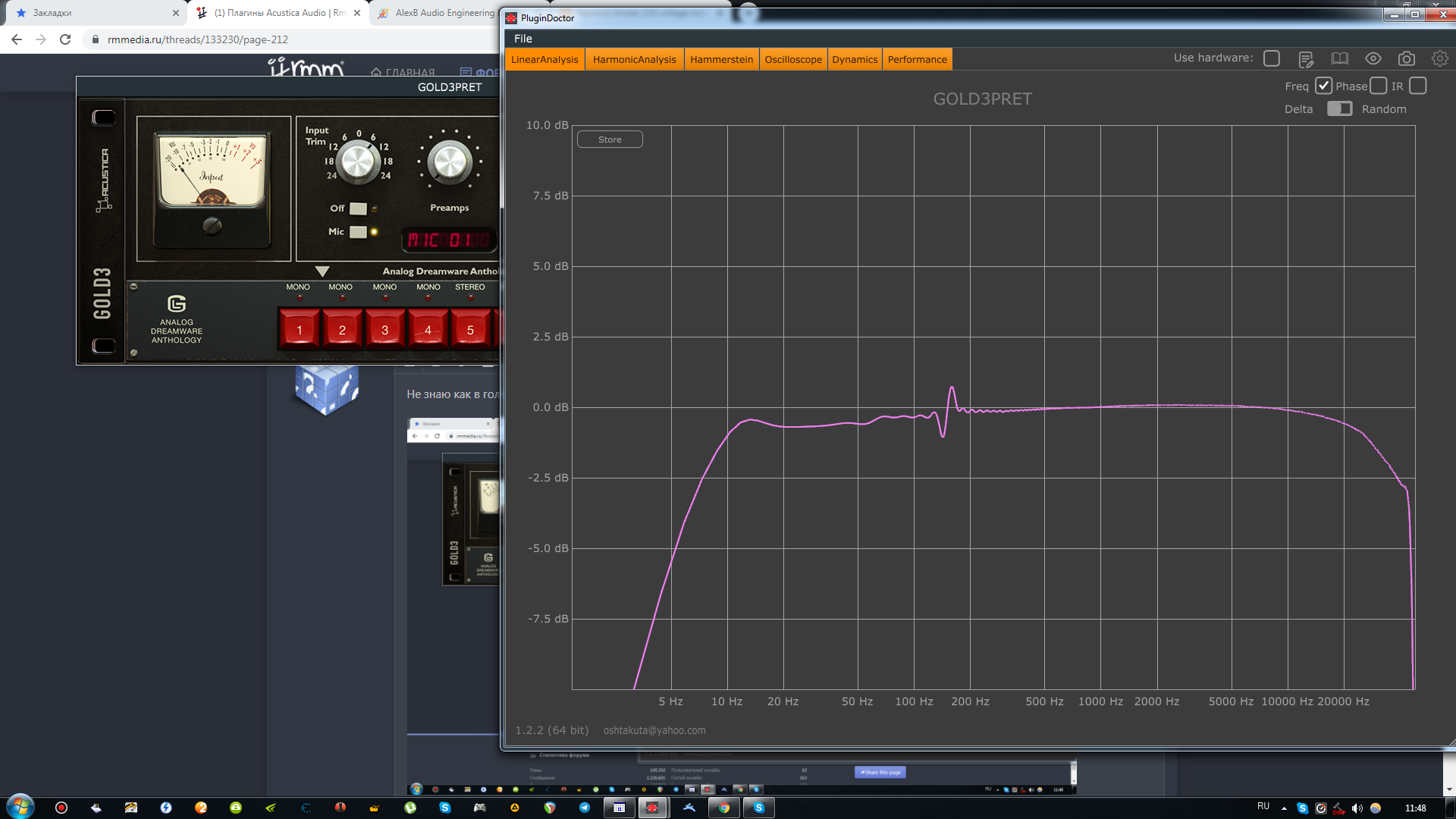Enable the IR checkbox
The height and width of the screenshot is (819, 1456).
[x=1418, y=86]
